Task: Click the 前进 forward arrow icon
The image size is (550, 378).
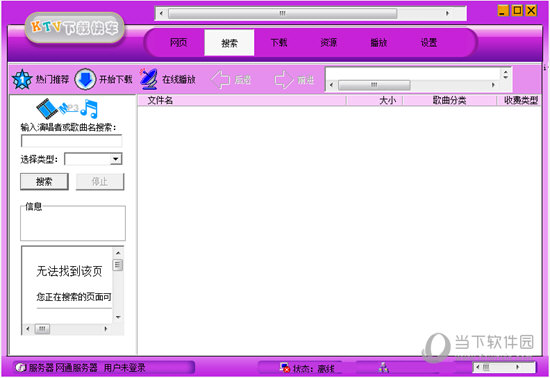Action: [x=284, y=80]
